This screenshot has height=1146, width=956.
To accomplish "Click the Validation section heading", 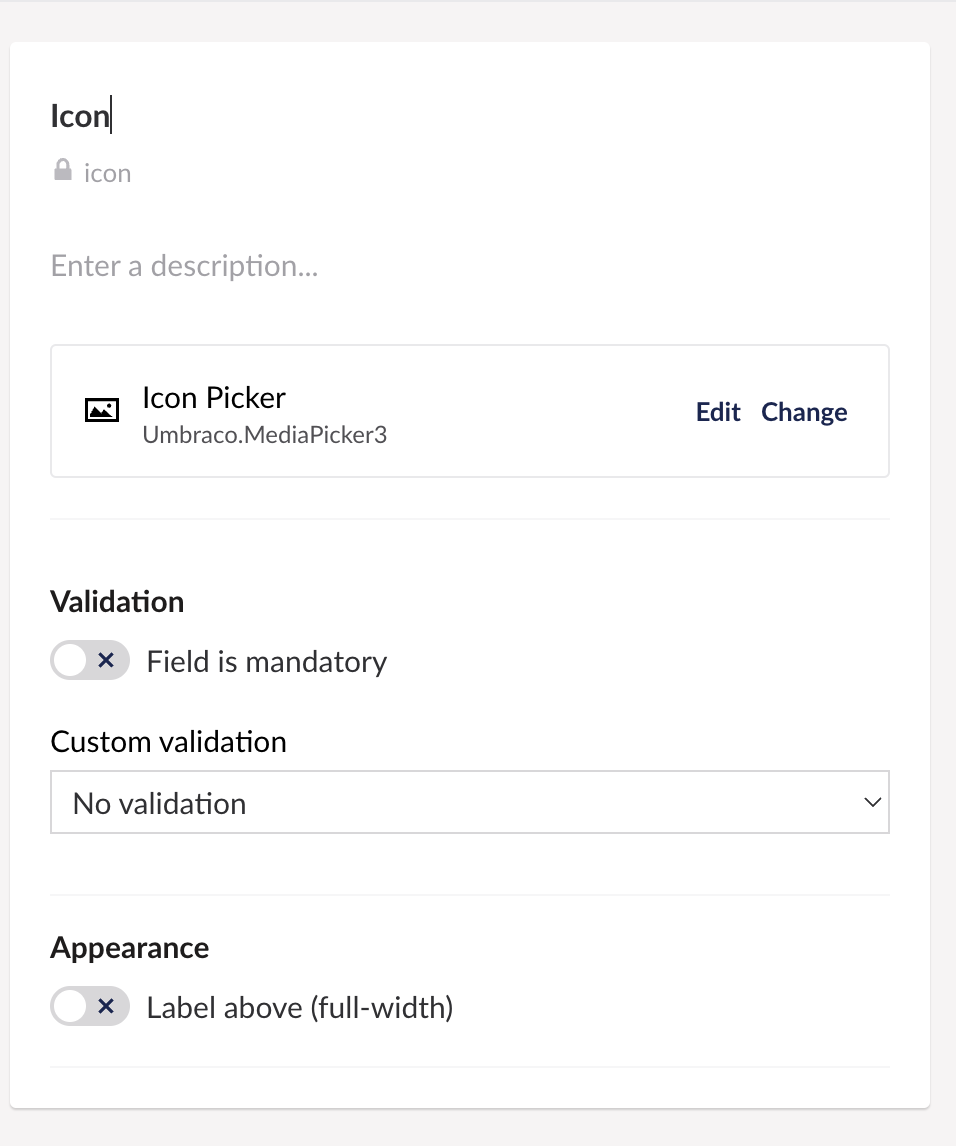I will pyautogui.click(x=117, y=602).
